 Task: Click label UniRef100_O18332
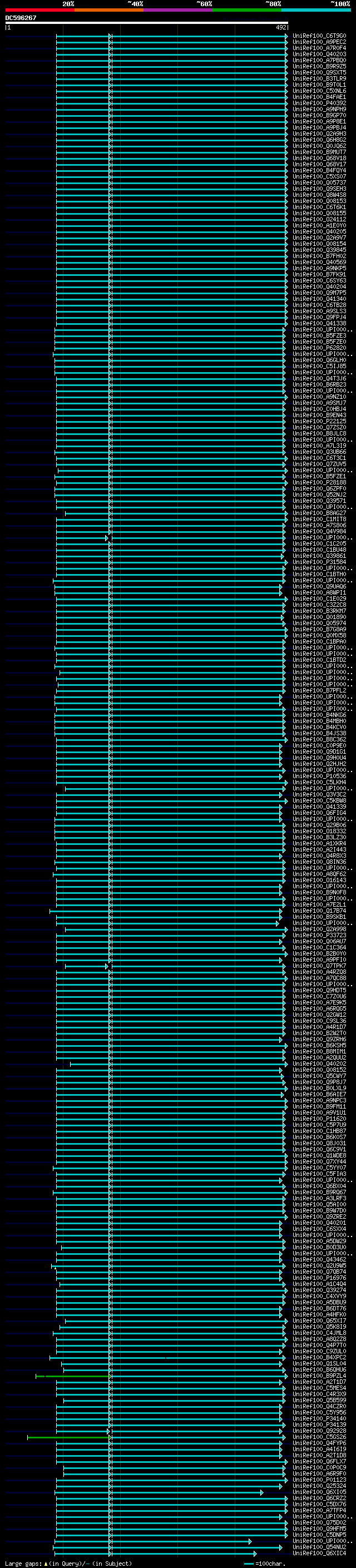[x=319, y=831]
